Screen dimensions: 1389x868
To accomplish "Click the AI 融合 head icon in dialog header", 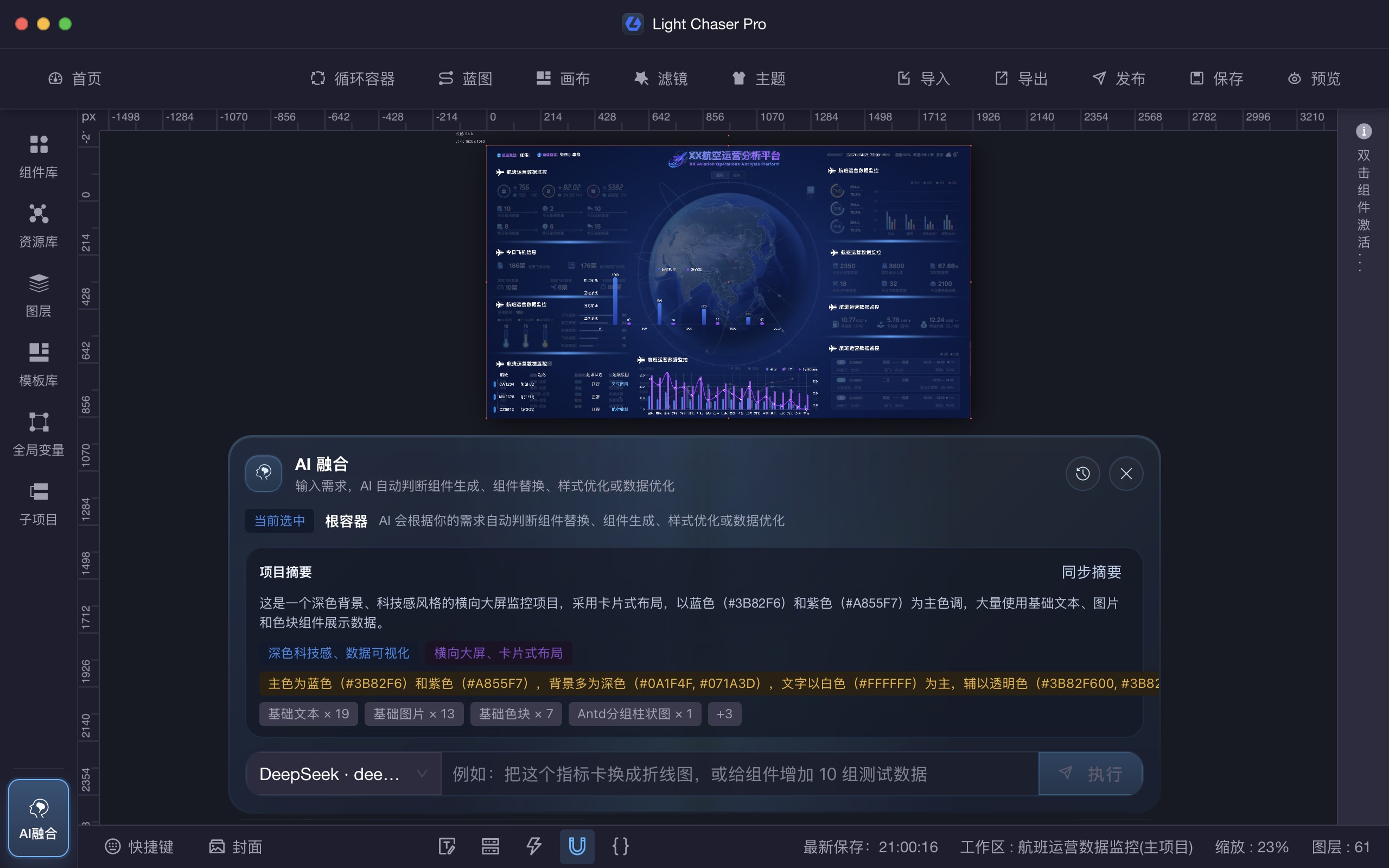I will click(x=264, y=474).
